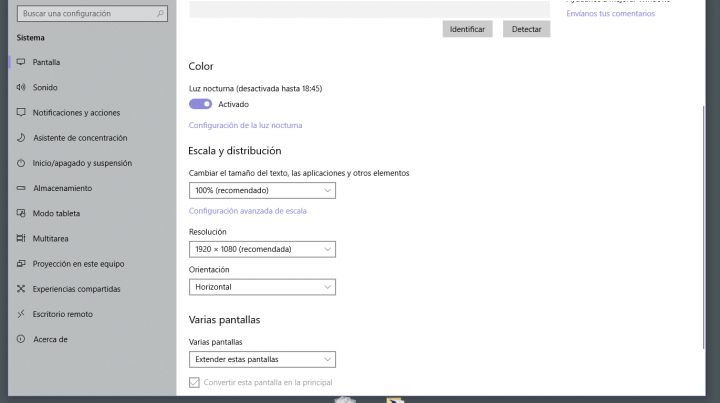Click the Varias pantallas section heading

(x=224, y=320)
